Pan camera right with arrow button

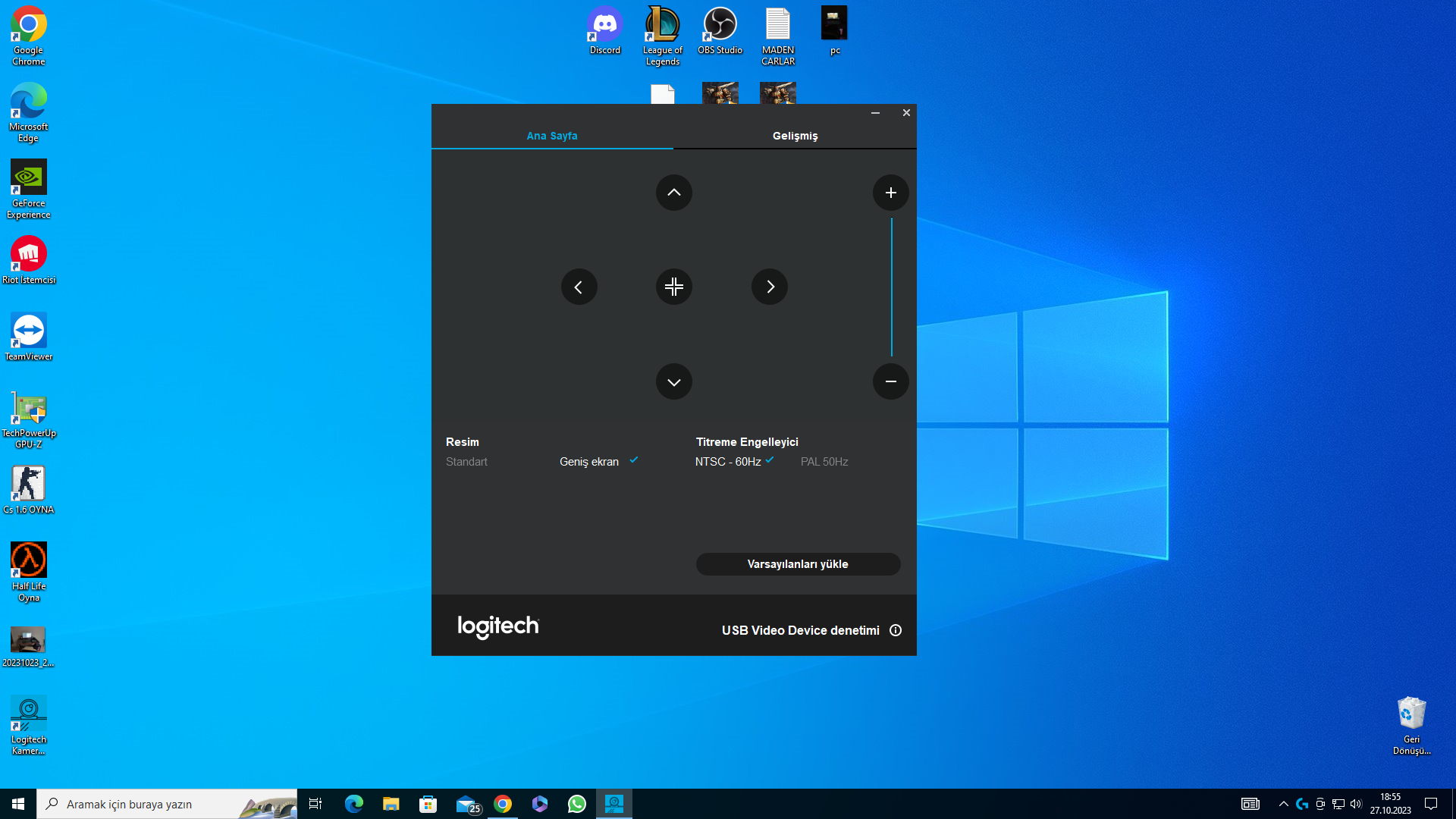click(x=769, y=287)
